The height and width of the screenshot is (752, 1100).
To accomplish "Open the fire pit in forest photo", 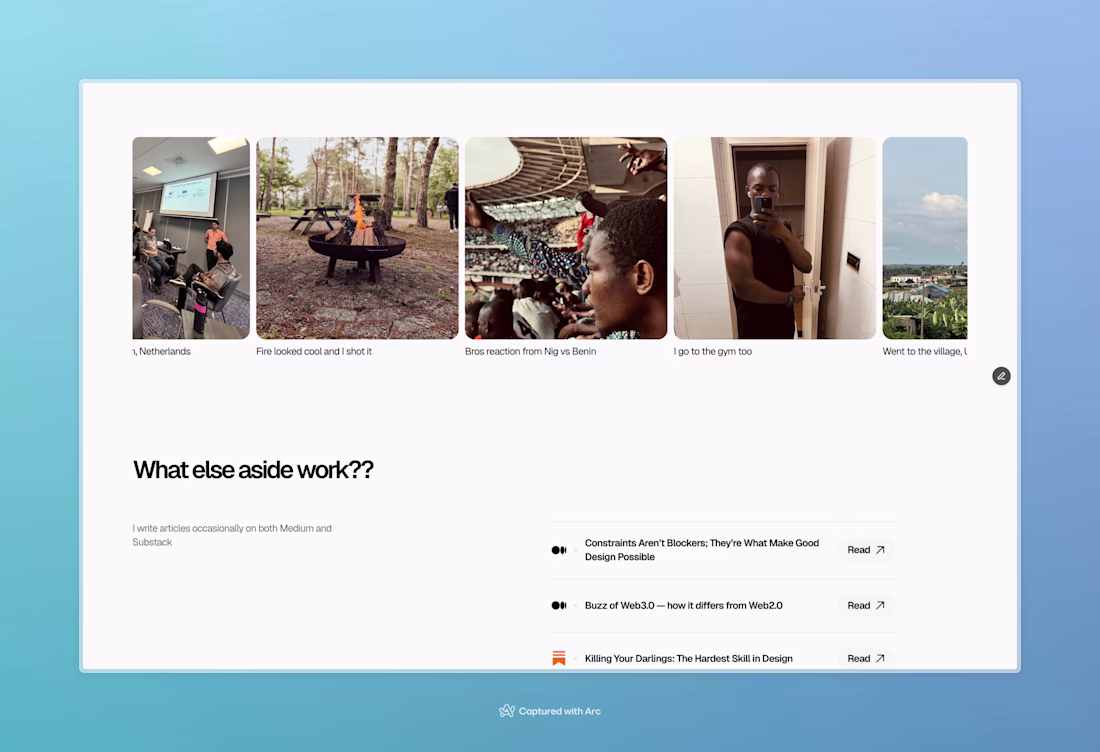I will pyautogui.click(x=357, y=238).
